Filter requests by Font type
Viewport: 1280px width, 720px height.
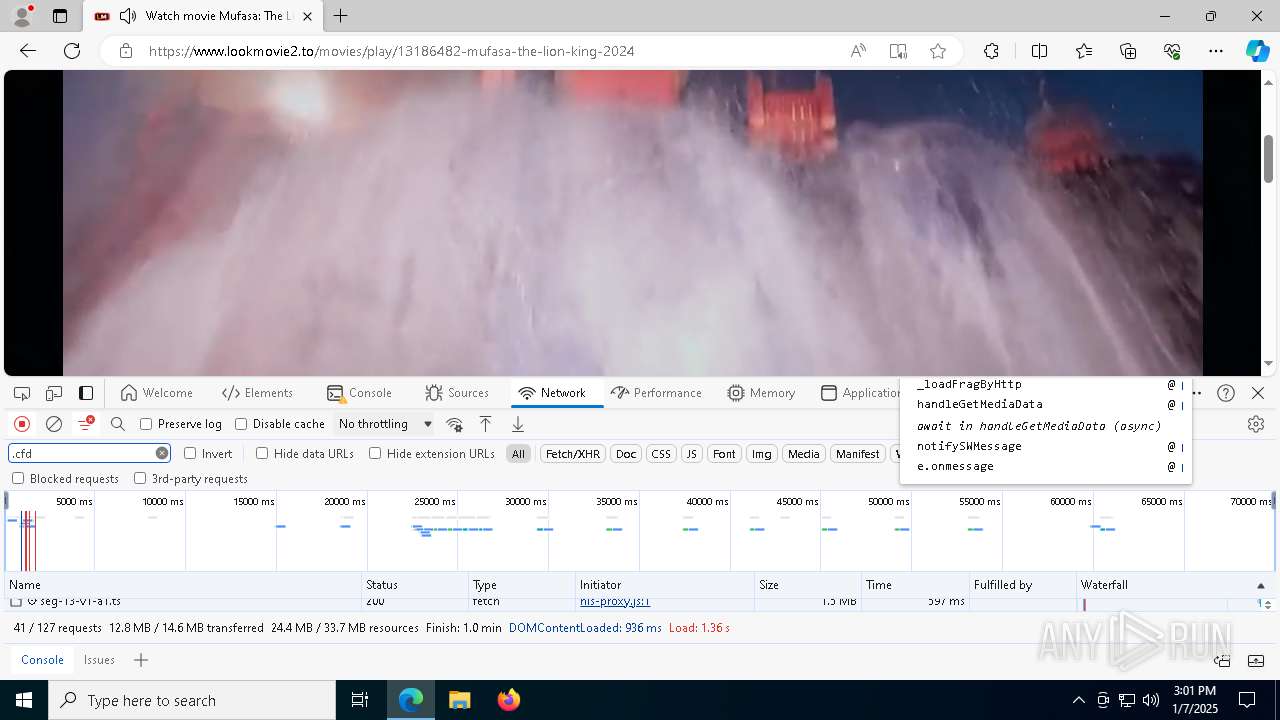[x=724, y=454]
